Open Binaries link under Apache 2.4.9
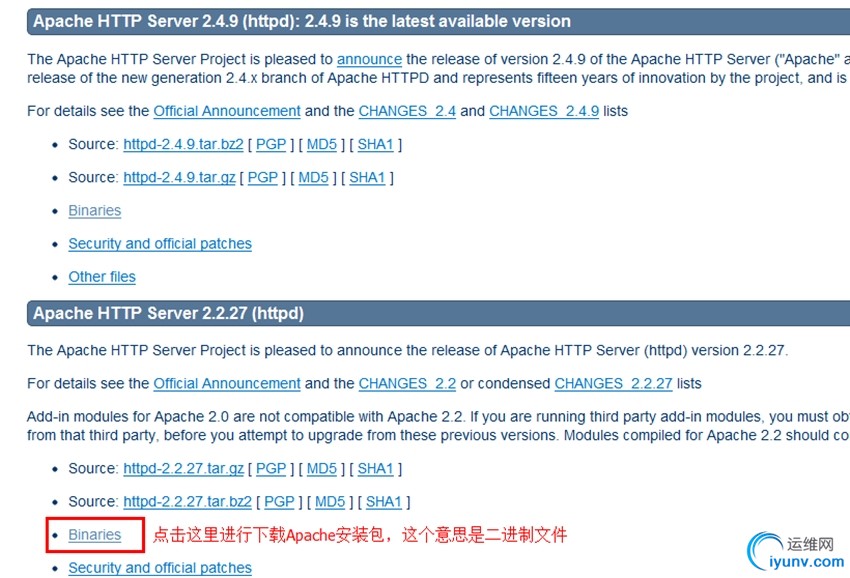The image size is (850, 578). [x=95, y=211]
